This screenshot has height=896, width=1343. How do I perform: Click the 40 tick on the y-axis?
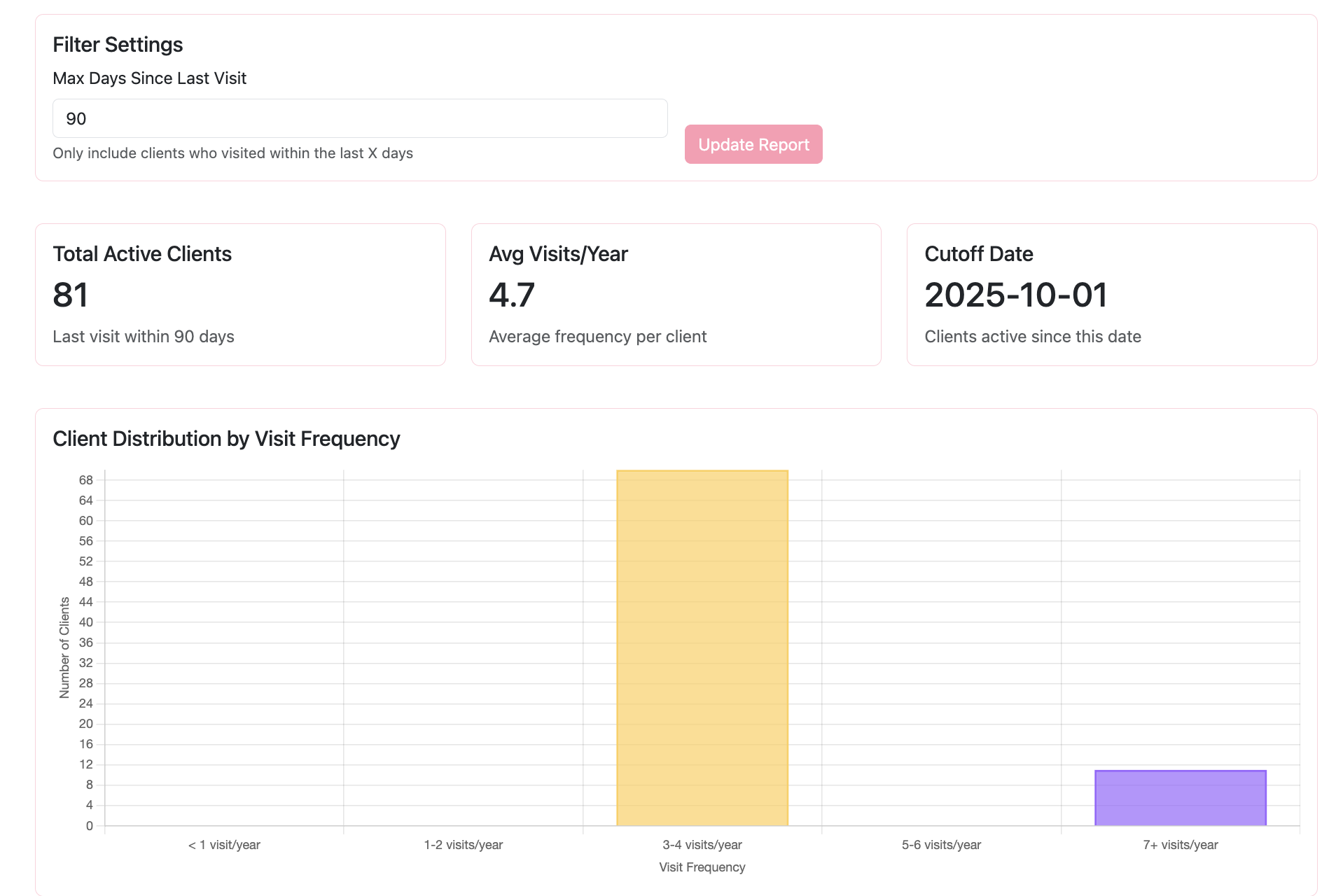click(x=86, y=622)
